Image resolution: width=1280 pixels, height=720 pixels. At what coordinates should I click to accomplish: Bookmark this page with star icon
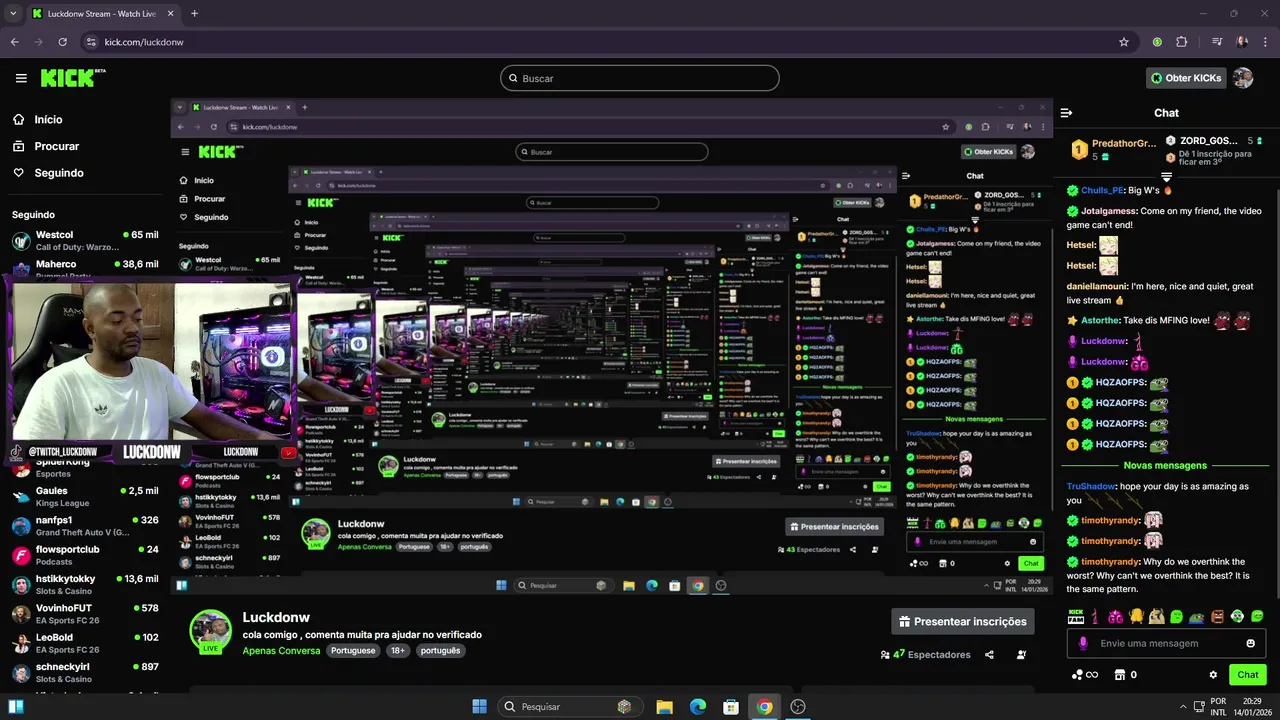tap(1124, 42)
